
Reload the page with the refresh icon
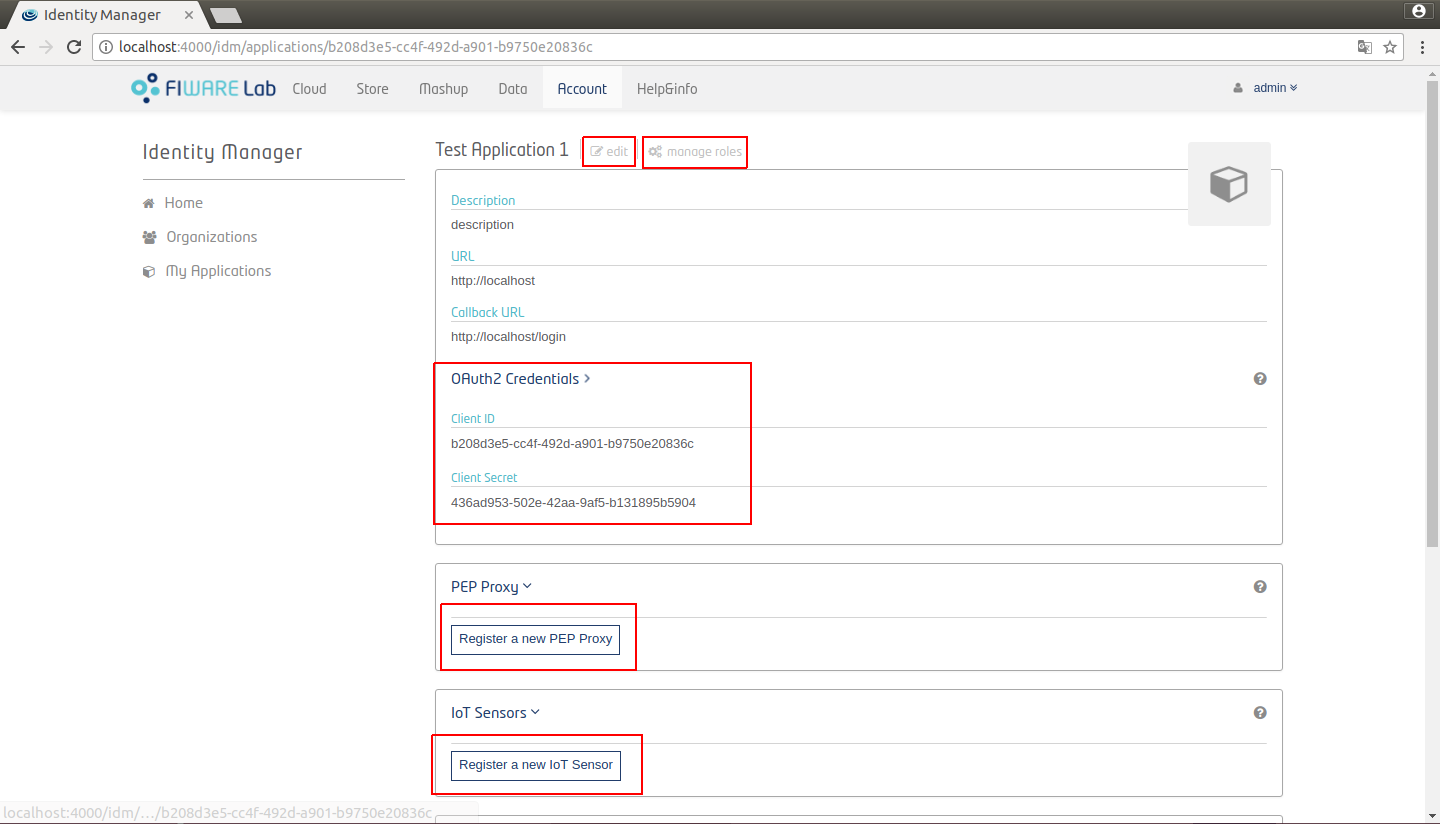(x=74, y=47)
